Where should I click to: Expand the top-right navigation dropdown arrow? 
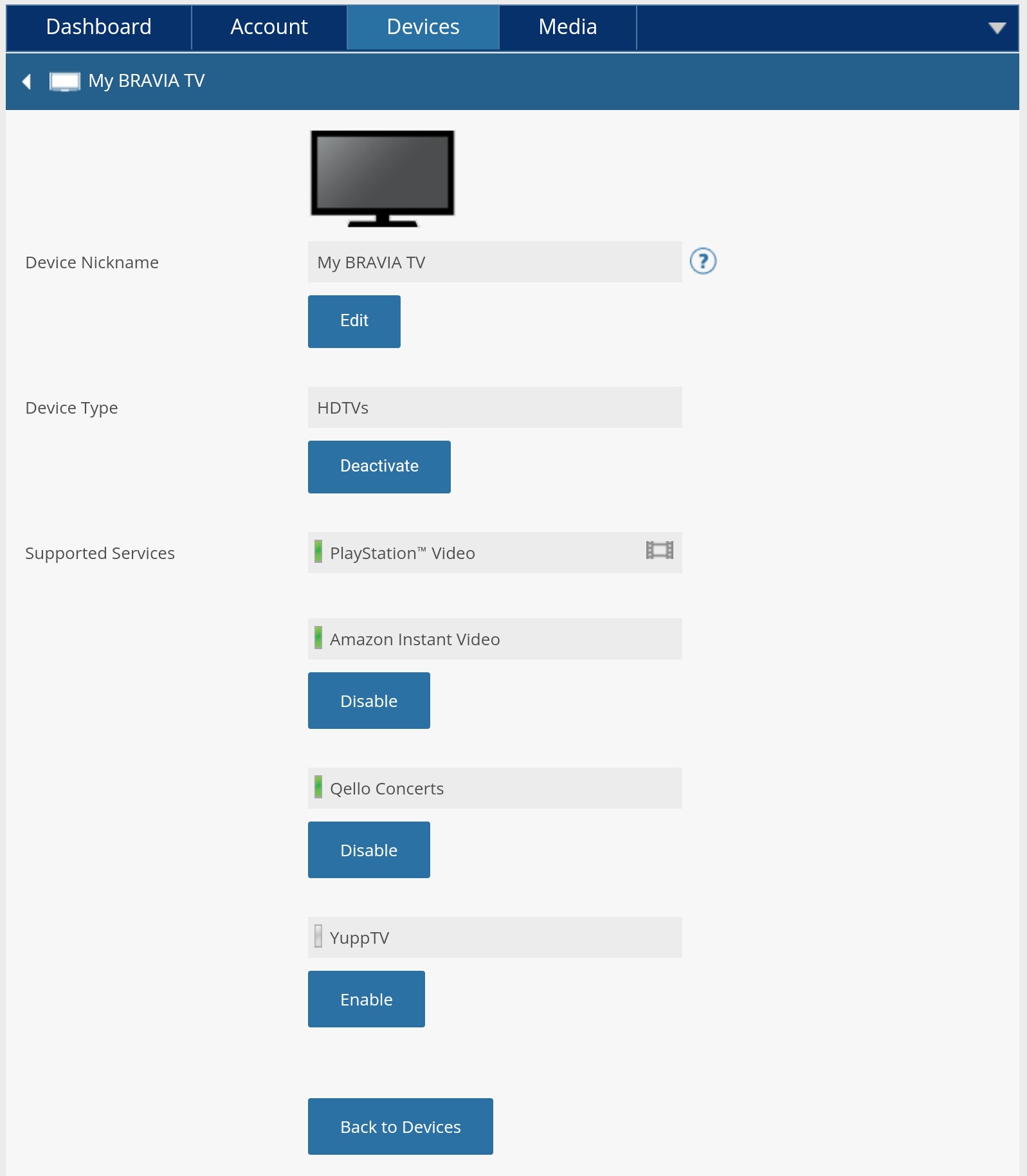[x=996, y=28]
